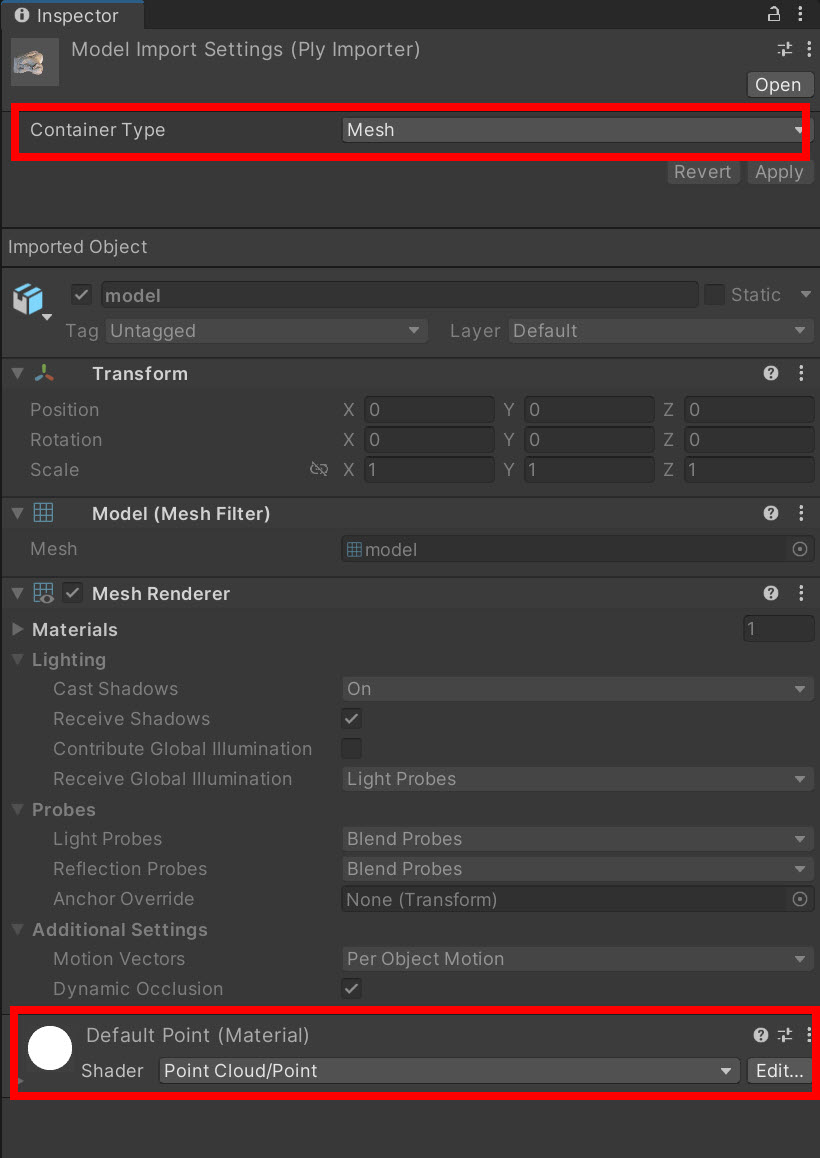Click the model GameObject cube icon
The width and height of the screenshot is (820, 1158).
[28, 300]
